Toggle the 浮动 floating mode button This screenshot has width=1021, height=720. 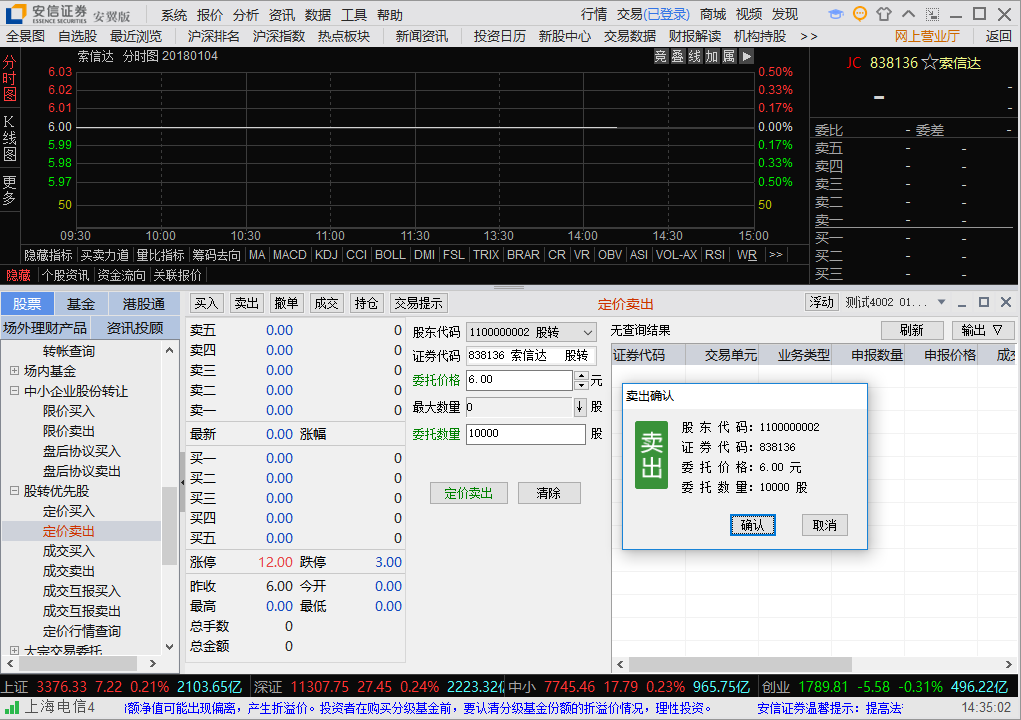(x=822, y=302)
